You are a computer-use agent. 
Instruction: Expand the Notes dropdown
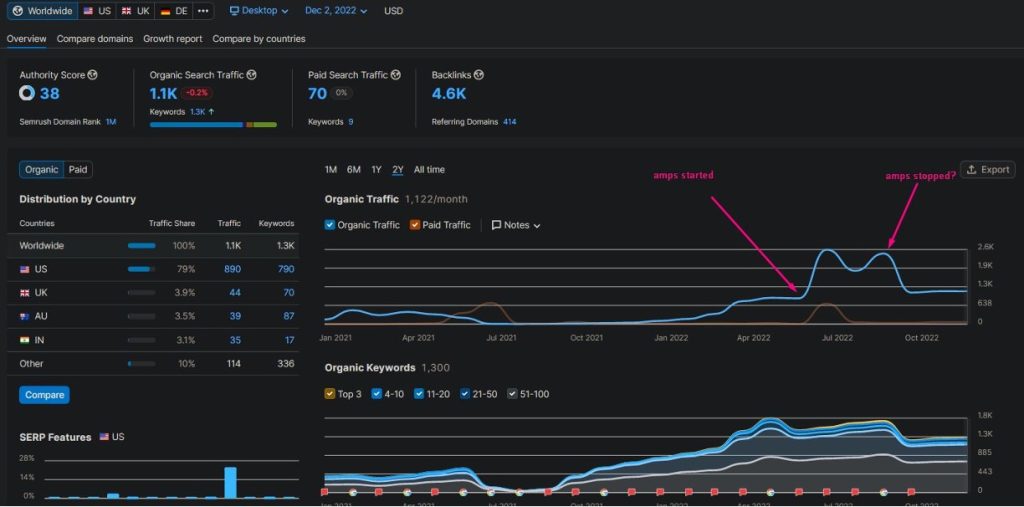coord(516,225)
